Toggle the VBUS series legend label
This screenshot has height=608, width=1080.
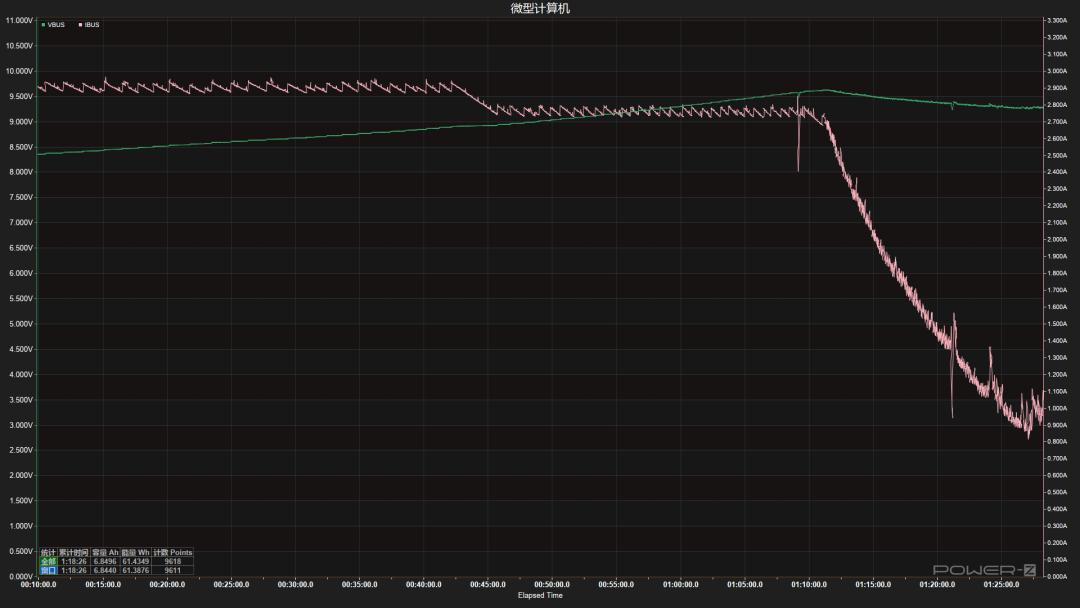click(x=56, y=25)
